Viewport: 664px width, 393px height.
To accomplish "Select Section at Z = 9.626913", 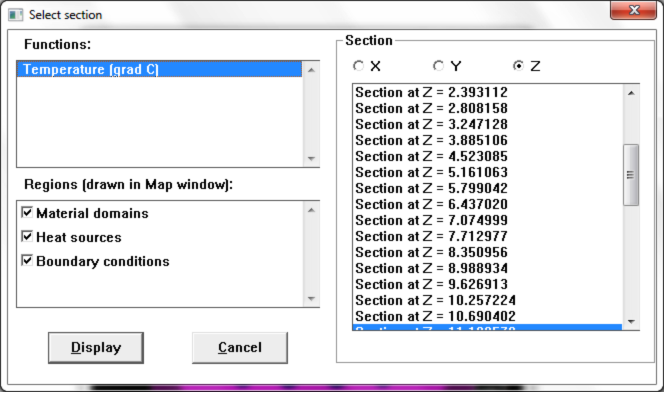I will (x=487, y=284).
